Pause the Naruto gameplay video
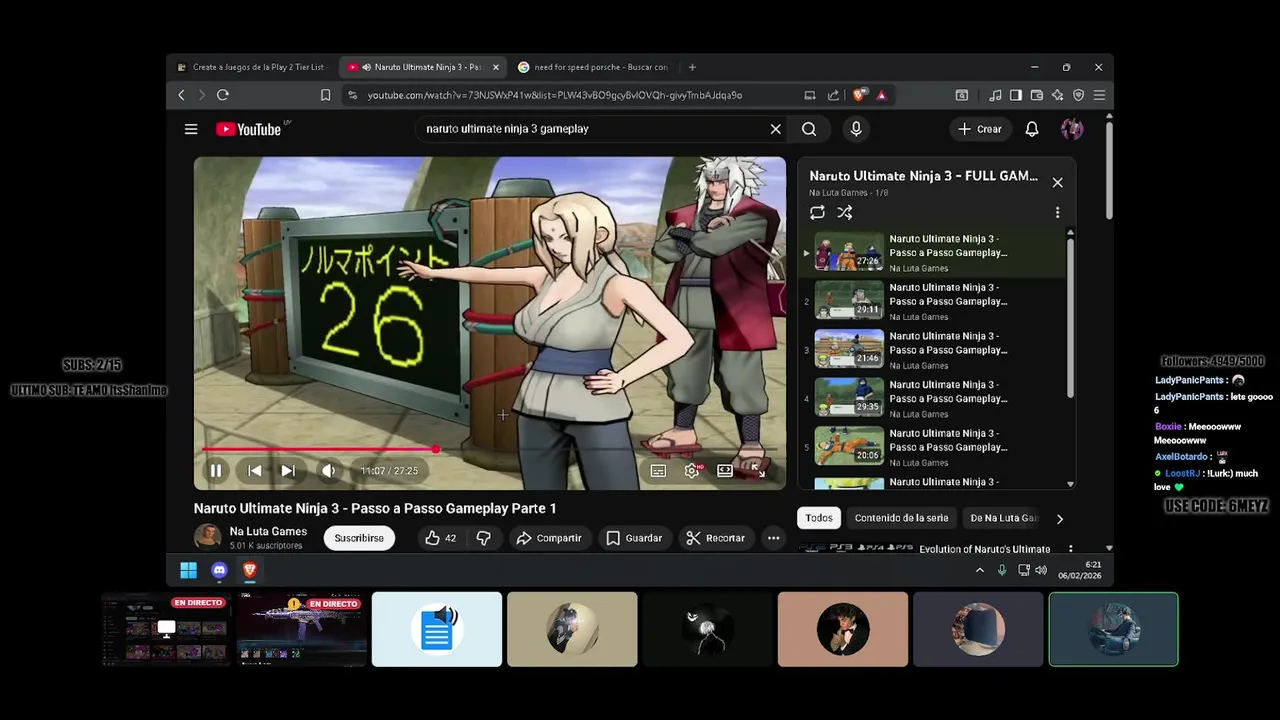Screen dimensions: 1280x720 (x=215, y=470)
